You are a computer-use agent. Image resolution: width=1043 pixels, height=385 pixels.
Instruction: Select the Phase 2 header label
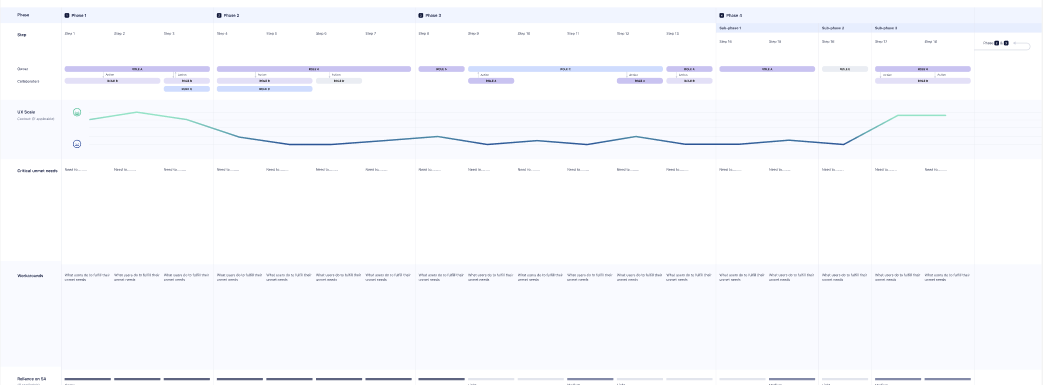(231, 15)
